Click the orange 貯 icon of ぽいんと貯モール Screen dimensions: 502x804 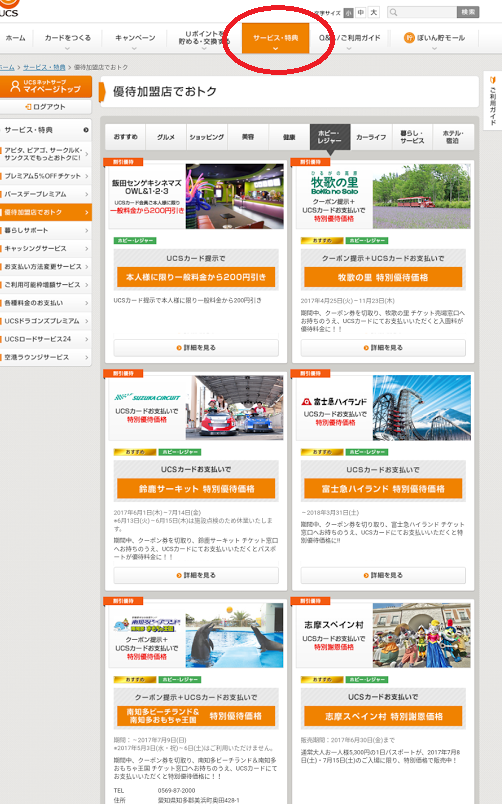click(409, 37)
